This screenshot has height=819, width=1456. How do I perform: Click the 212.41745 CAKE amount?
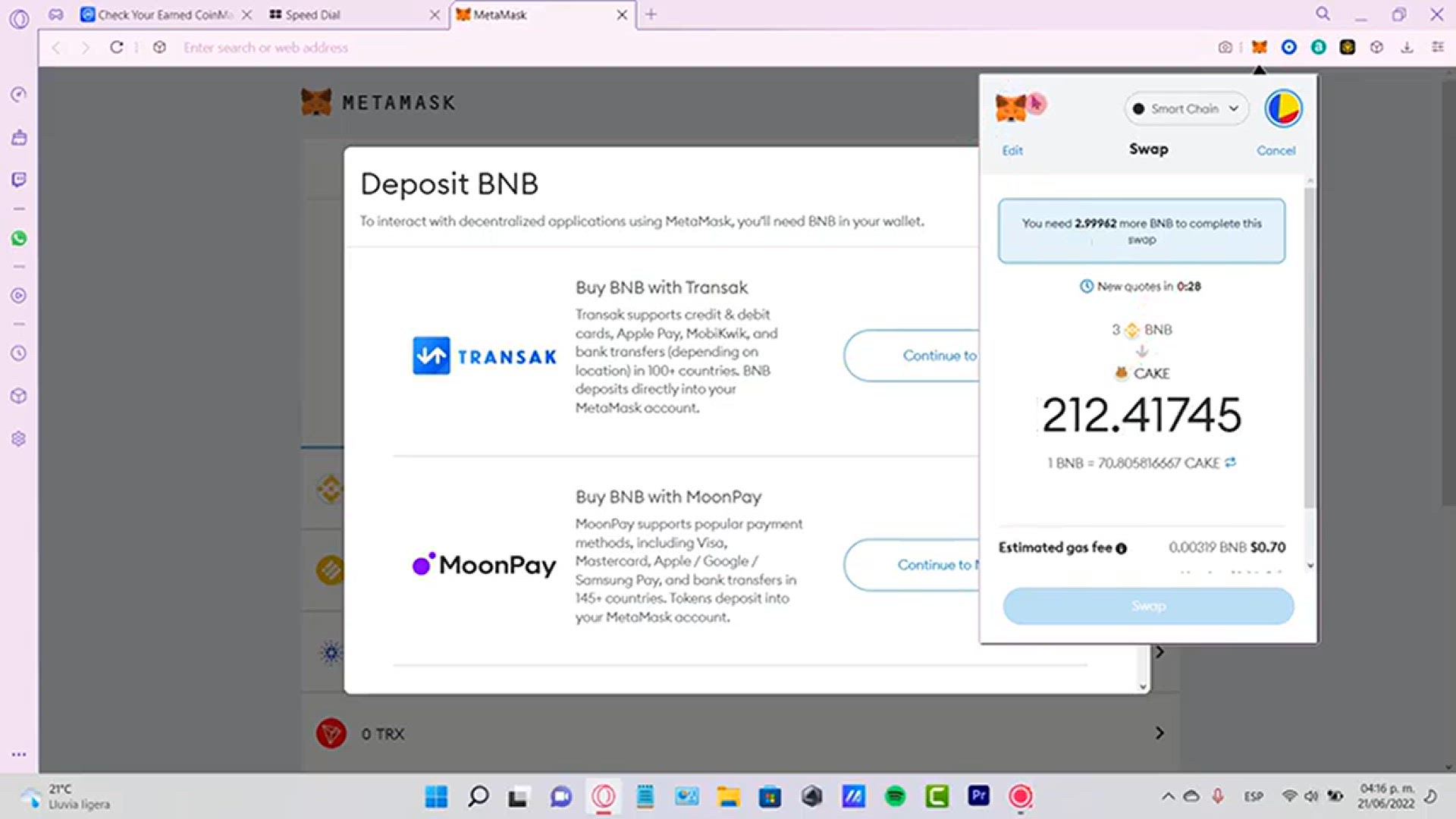tap(1141, 415)
